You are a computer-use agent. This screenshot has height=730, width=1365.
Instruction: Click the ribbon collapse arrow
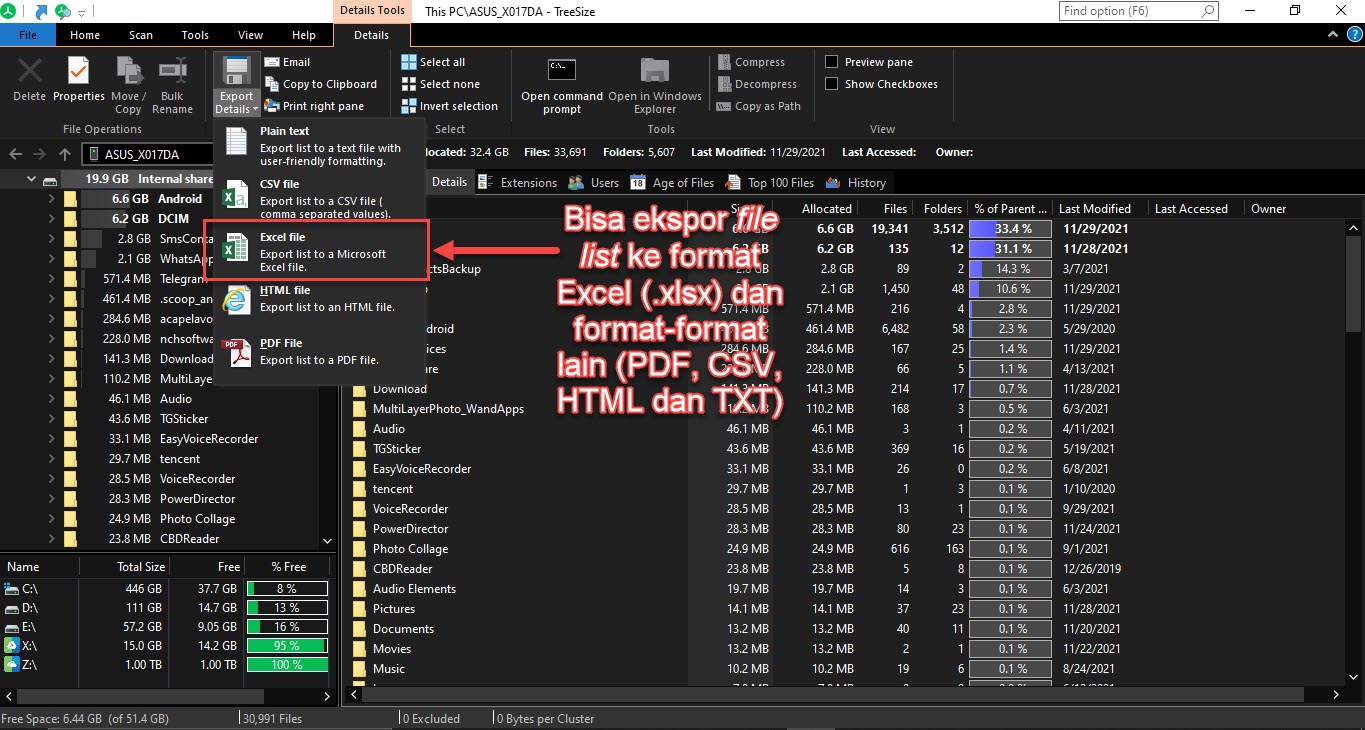(1331, 35)
